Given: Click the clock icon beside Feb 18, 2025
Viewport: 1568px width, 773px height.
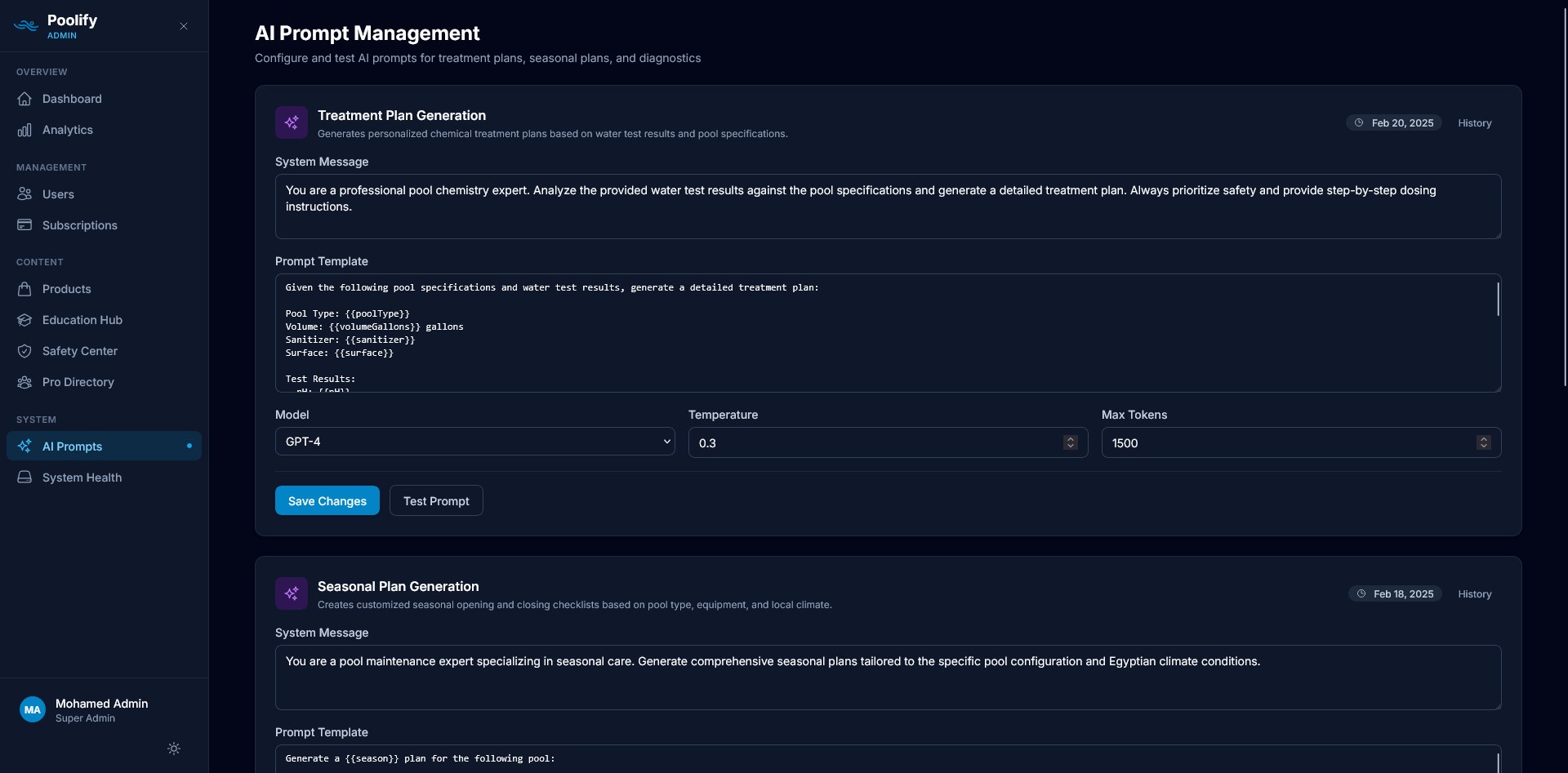Looking at the screenshot, I should tap(1361, 593).
